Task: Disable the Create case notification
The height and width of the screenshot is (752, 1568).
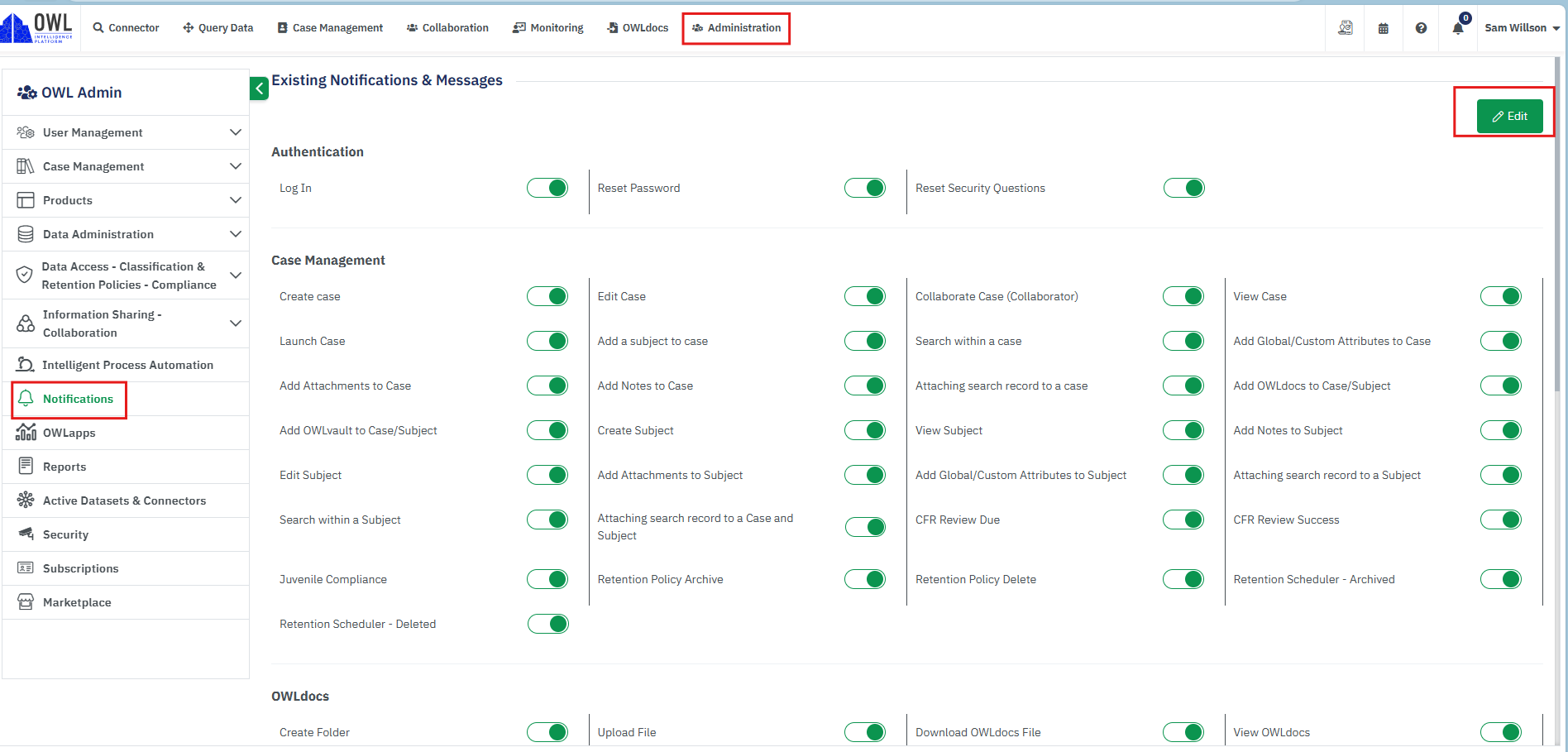Action: point(547,296)
